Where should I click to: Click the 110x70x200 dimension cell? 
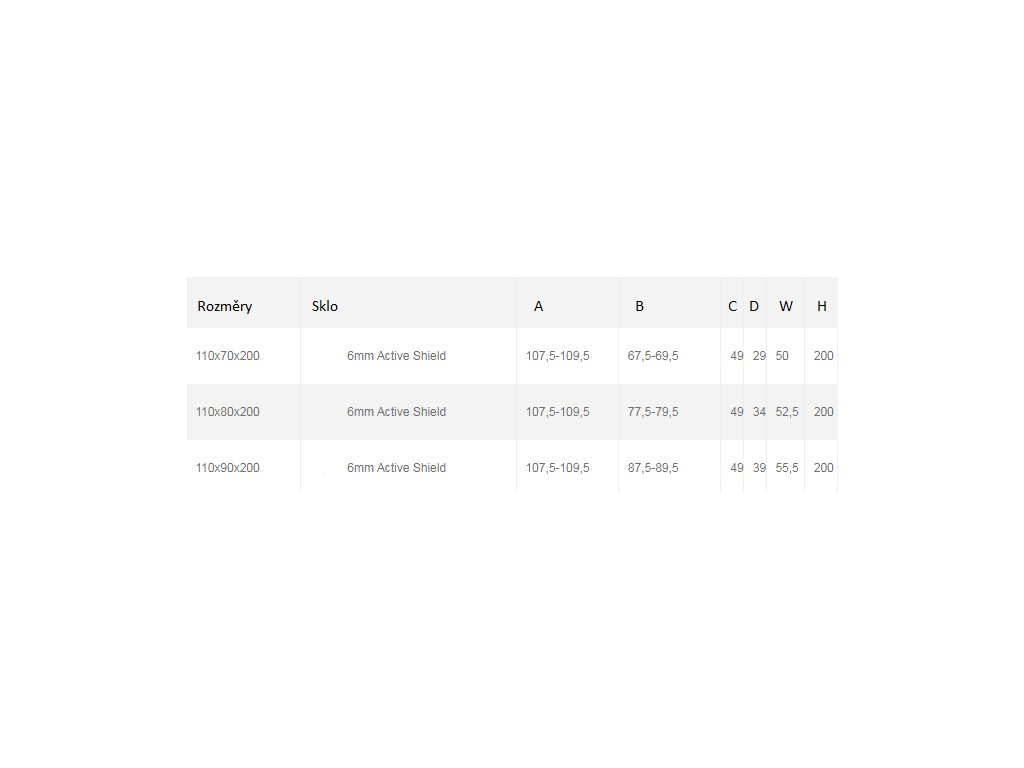228,356
